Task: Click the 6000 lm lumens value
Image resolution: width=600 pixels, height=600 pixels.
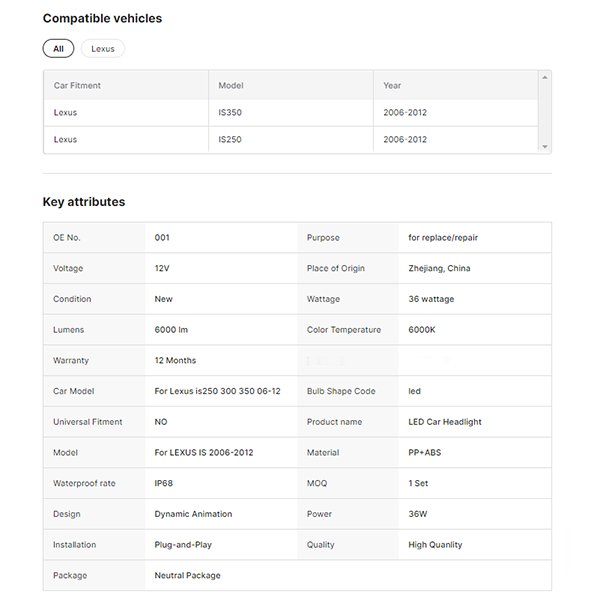Action: (x=171, y=329)
